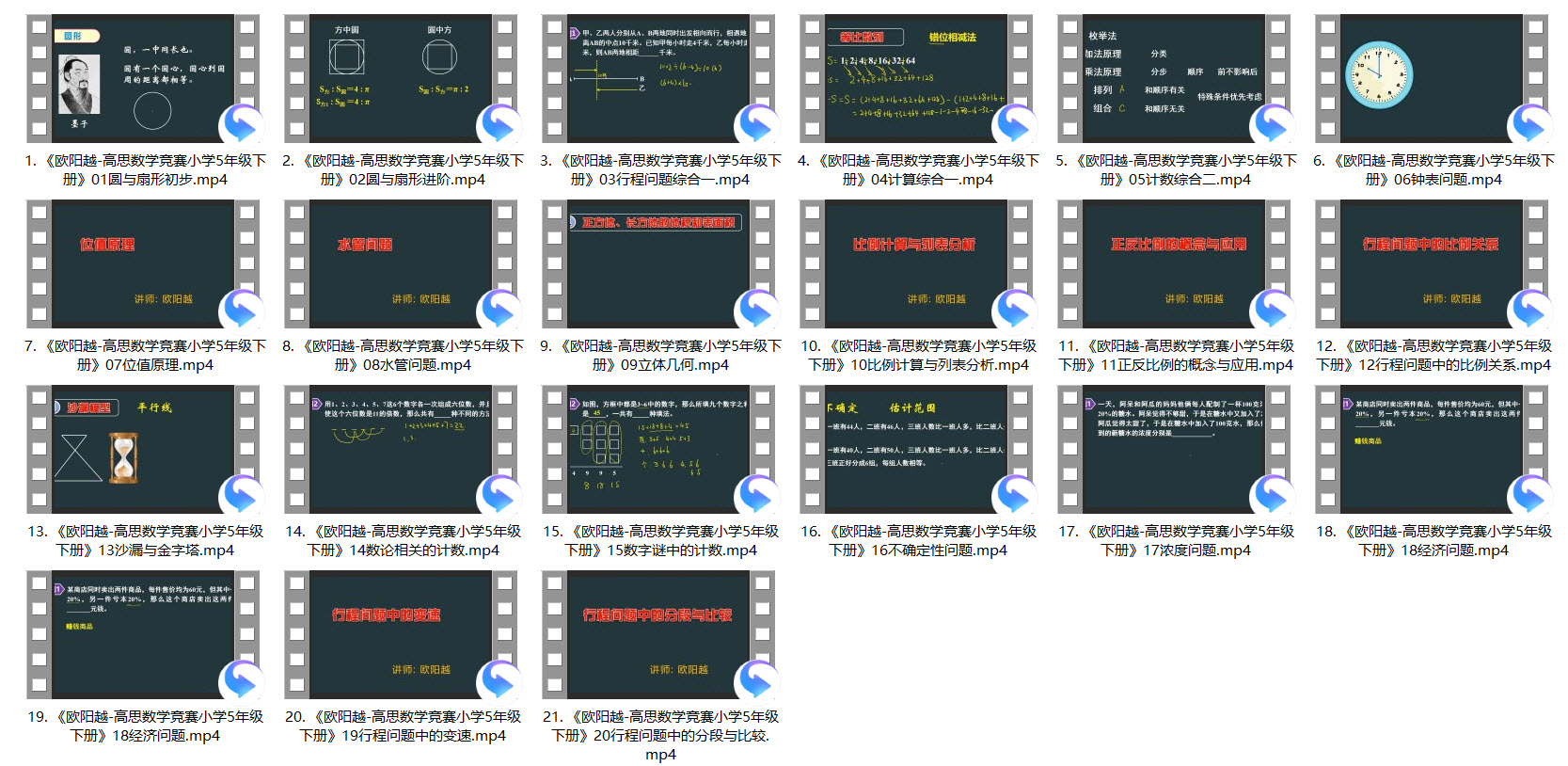Open video thumbnail 19行程问题中的变速.mp4

point(401,634)
